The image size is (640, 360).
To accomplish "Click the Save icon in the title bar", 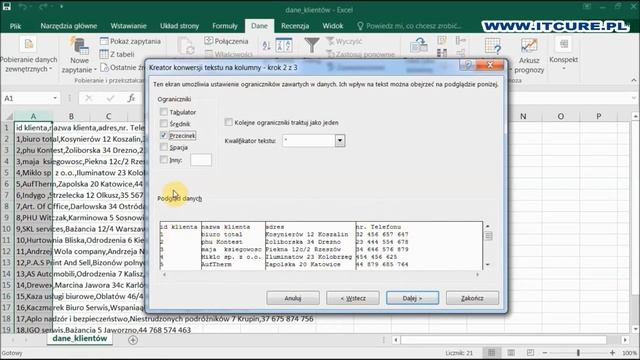I will pyautogui.click(x=7, y=7).
